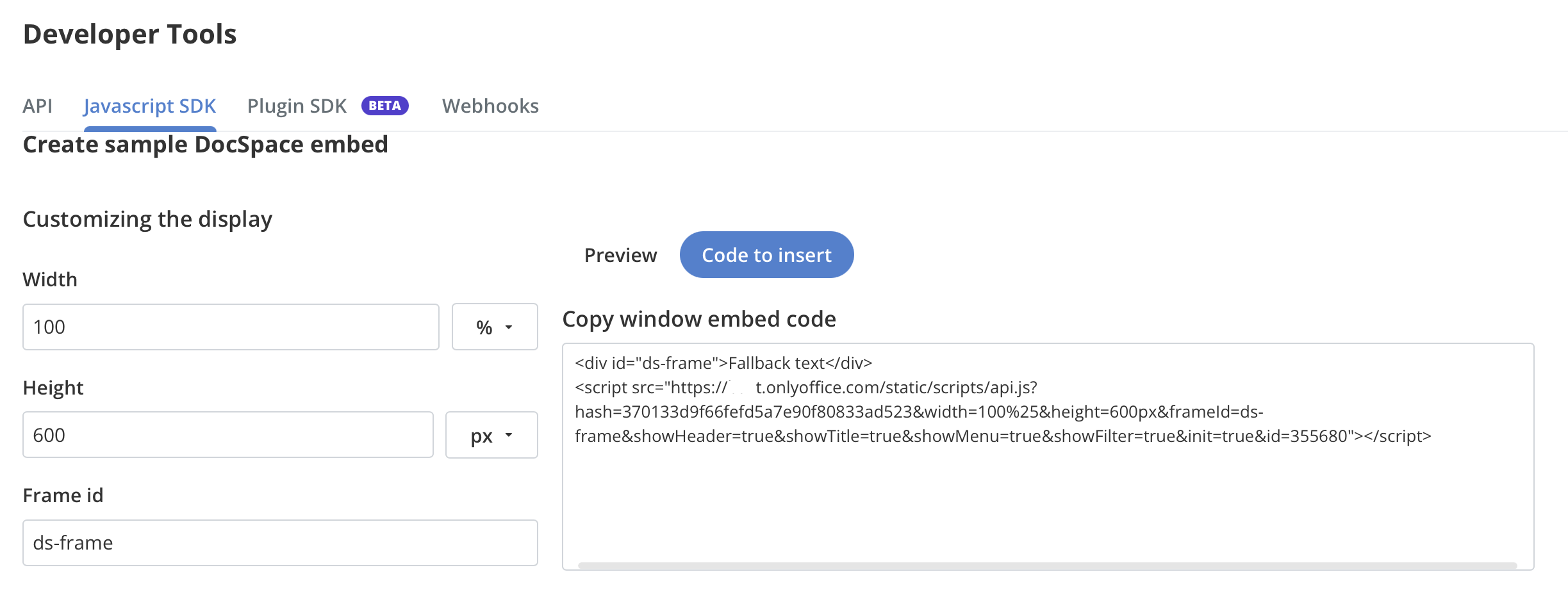Select the Javascript SDK tab
This screenshot has height=604, width=1568.
pyautogui.click(x=149, y=106)
